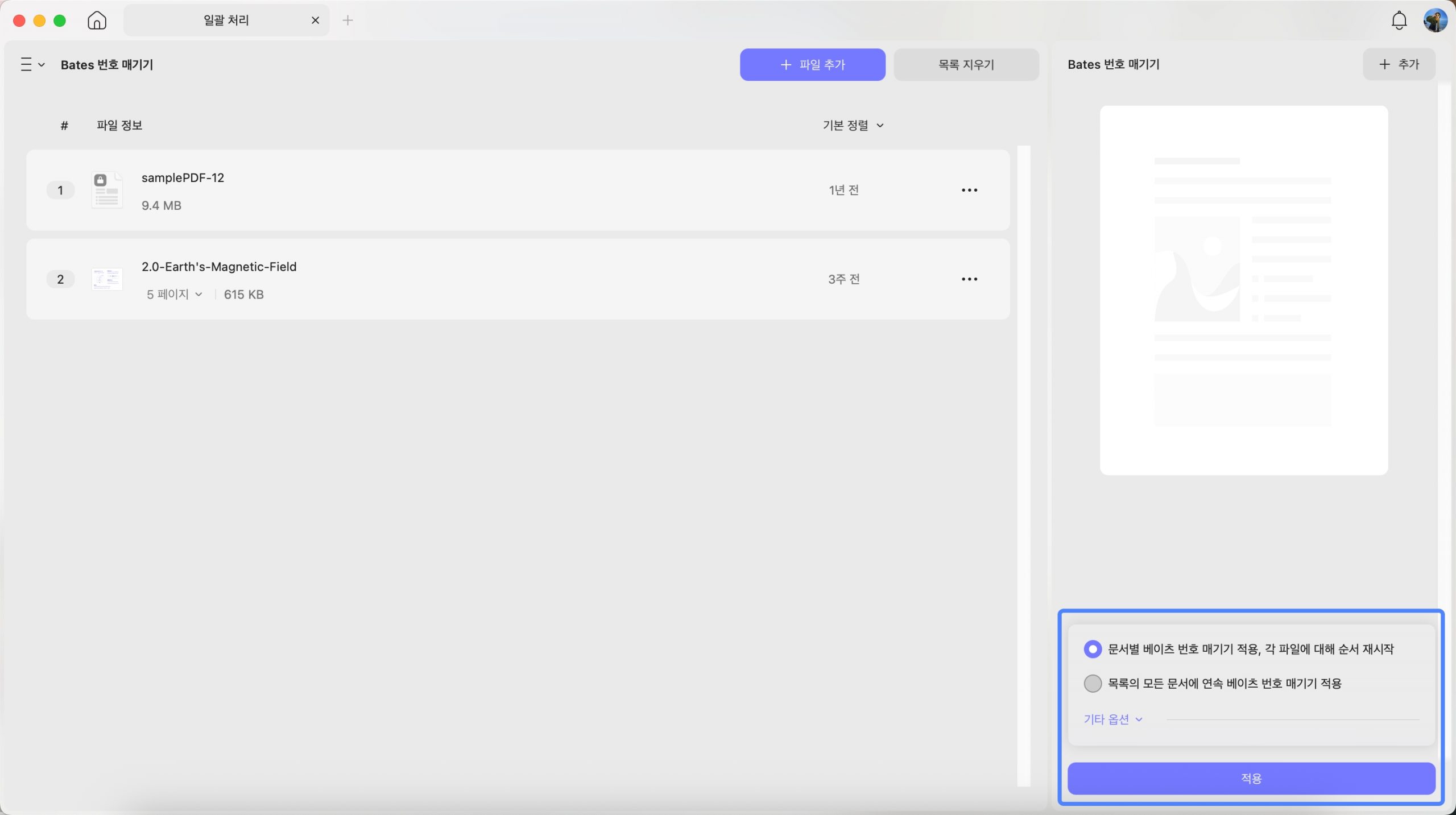Select 2.0-Earth's-Magnetic-Field file name
This screenshot has width=1456, height=815.
[219, 267]
